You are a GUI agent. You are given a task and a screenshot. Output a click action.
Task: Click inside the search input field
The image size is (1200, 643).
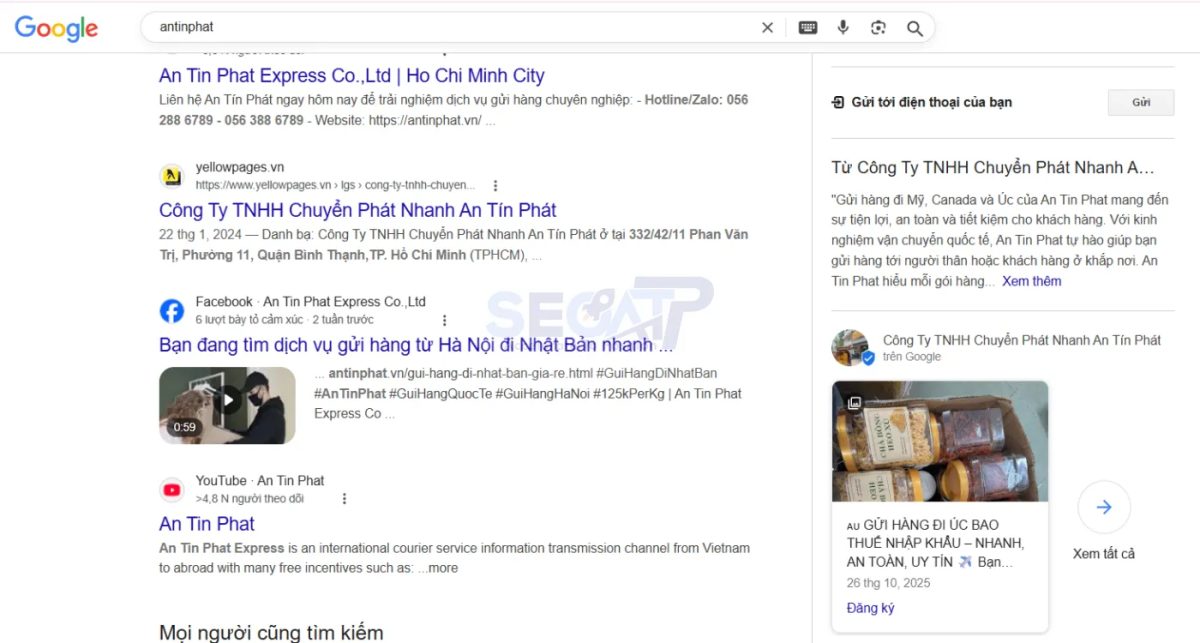pyautogui.click(x=400, y=27)
